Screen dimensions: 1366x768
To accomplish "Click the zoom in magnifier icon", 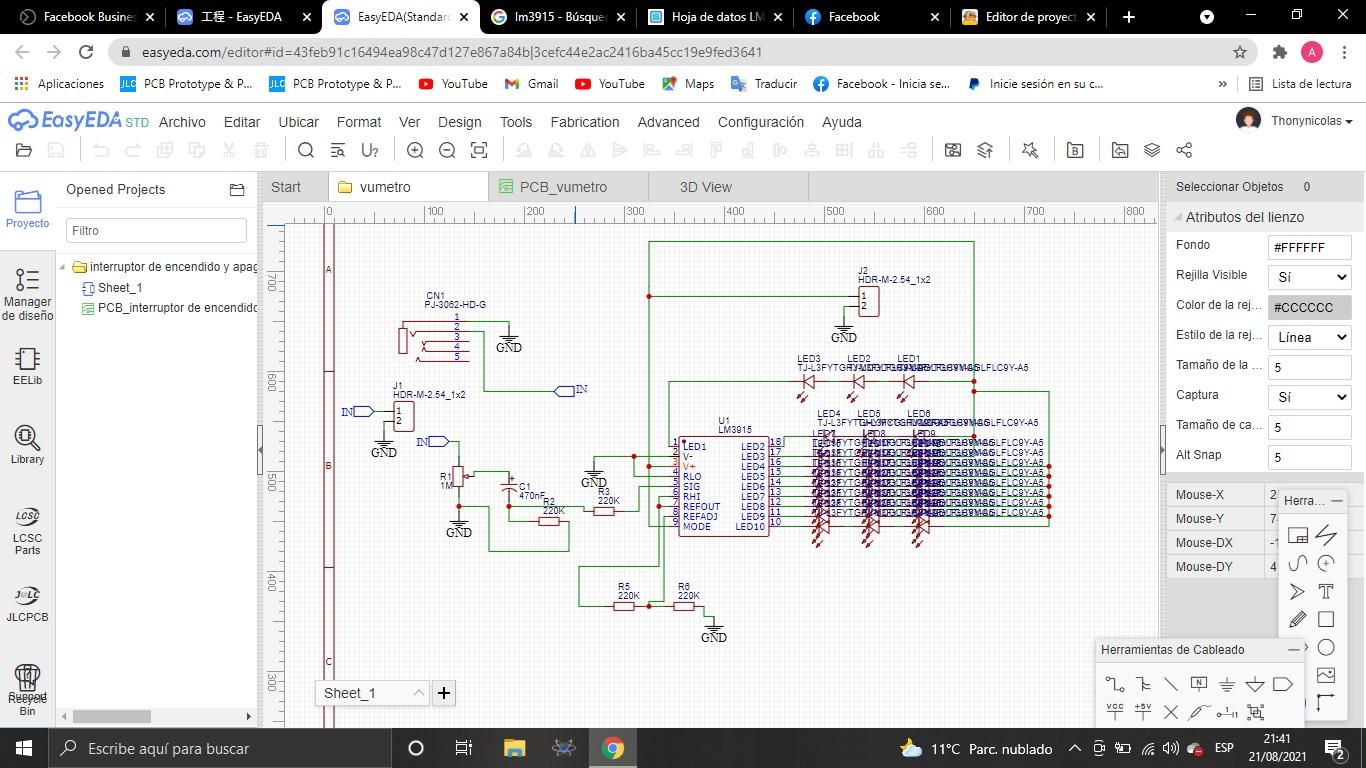I will coord(415,150).
